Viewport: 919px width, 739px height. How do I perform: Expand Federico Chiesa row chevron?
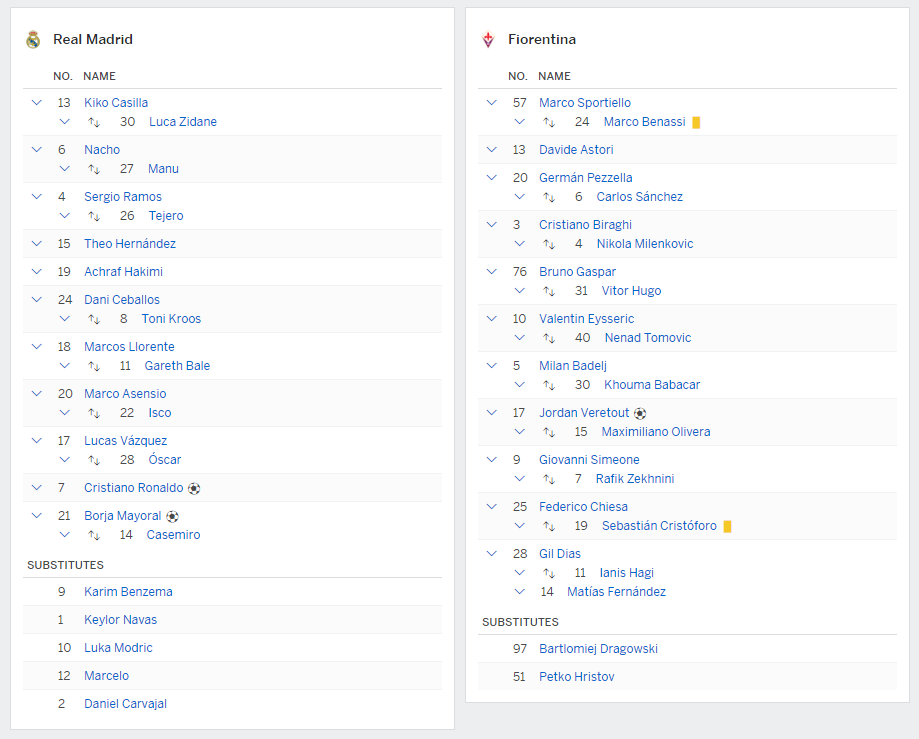[x=492, y=507]
